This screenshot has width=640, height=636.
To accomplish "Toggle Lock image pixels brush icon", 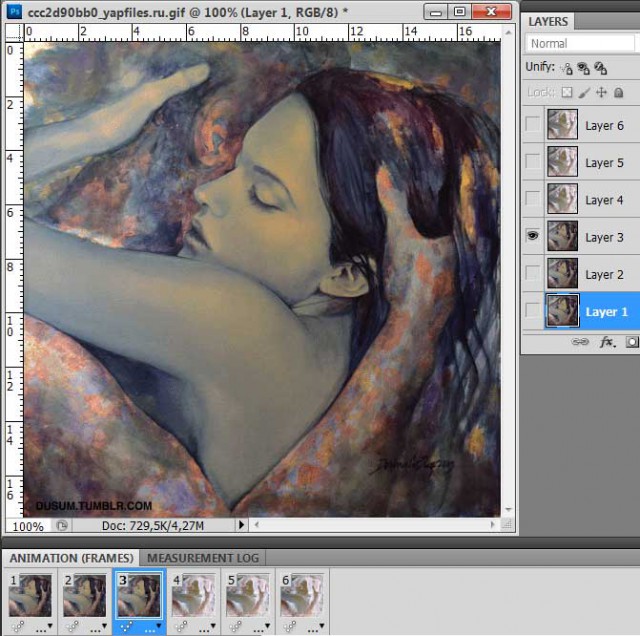I will point(584,92).
